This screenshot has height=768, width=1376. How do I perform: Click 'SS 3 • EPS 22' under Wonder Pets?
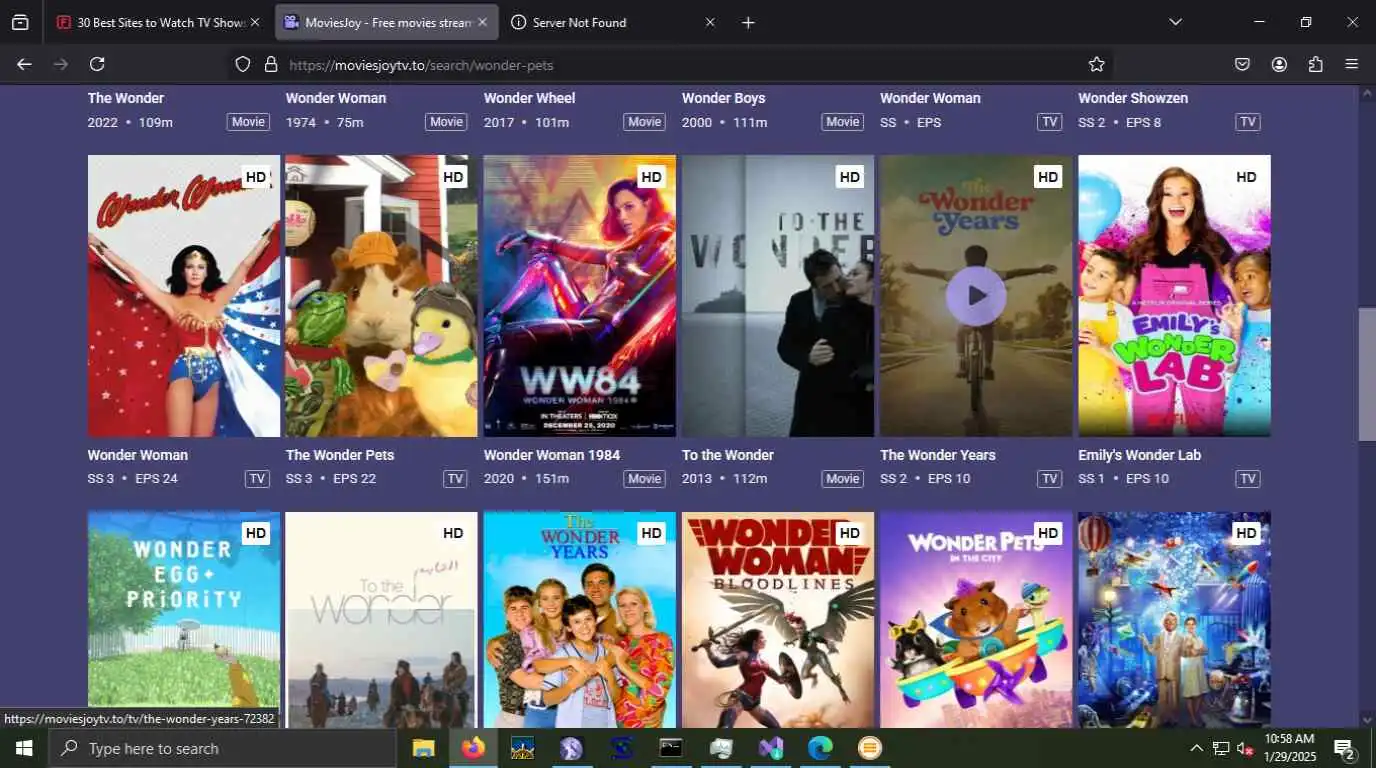point(331,479)
